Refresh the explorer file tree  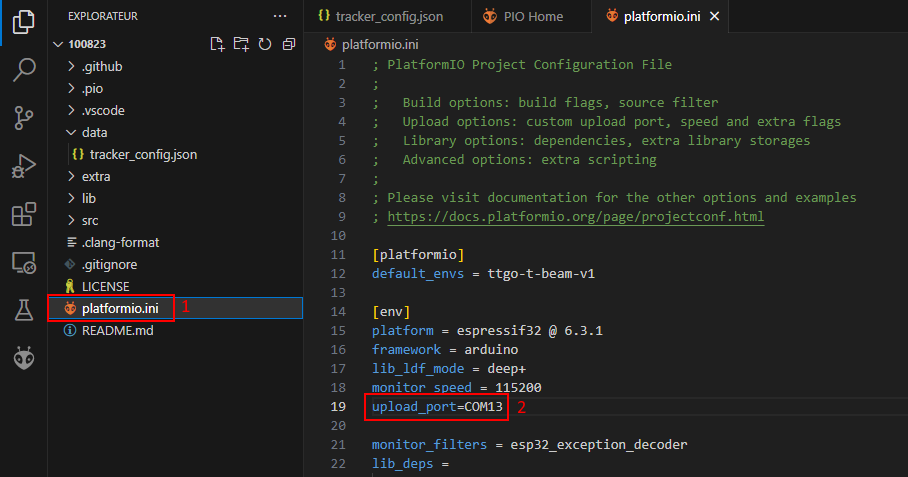(x=265, y=44)
